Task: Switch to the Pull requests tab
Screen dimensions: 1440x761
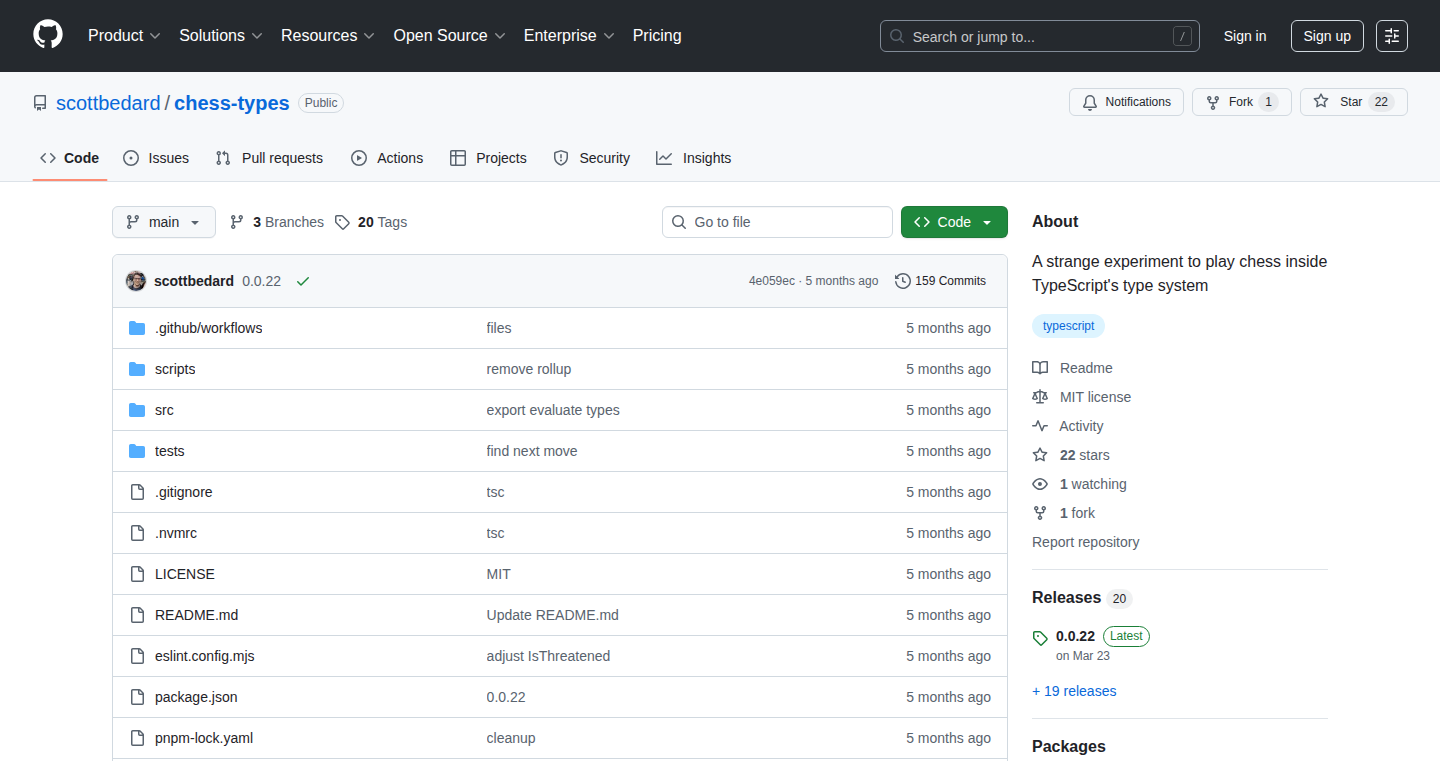Action: click(x=270, y=158)
